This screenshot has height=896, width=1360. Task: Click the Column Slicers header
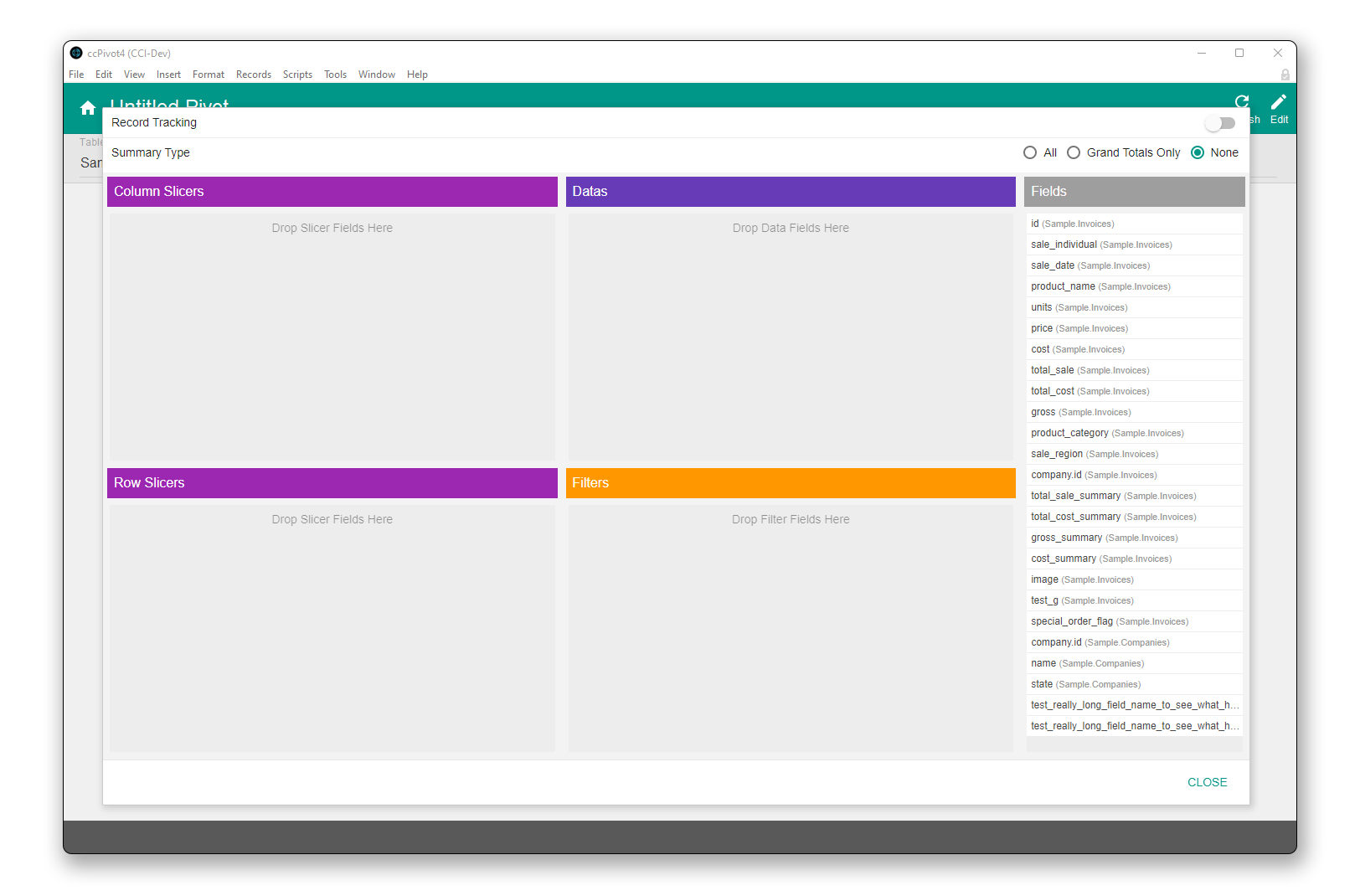[x=332, y=192]
